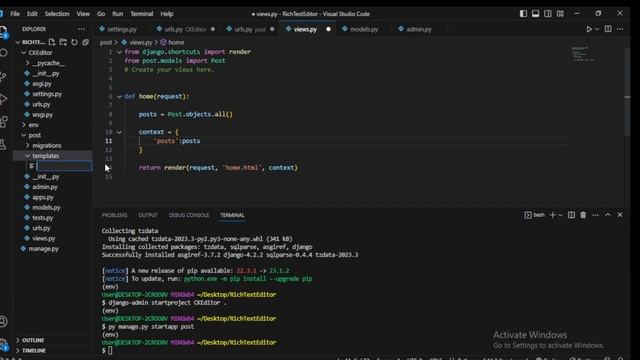Switch to the urls.py post tab

[x=250, y=29]
